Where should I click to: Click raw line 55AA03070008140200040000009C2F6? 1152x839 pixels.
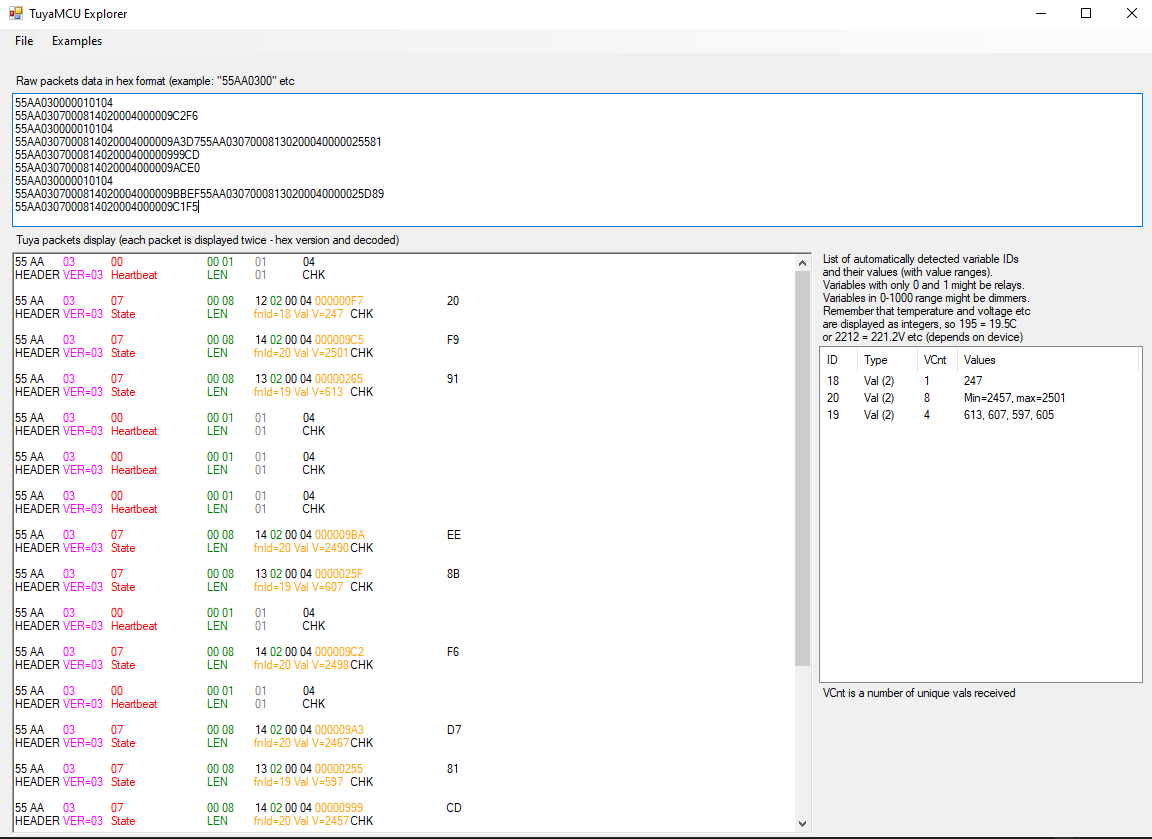(x=107, y=115)
